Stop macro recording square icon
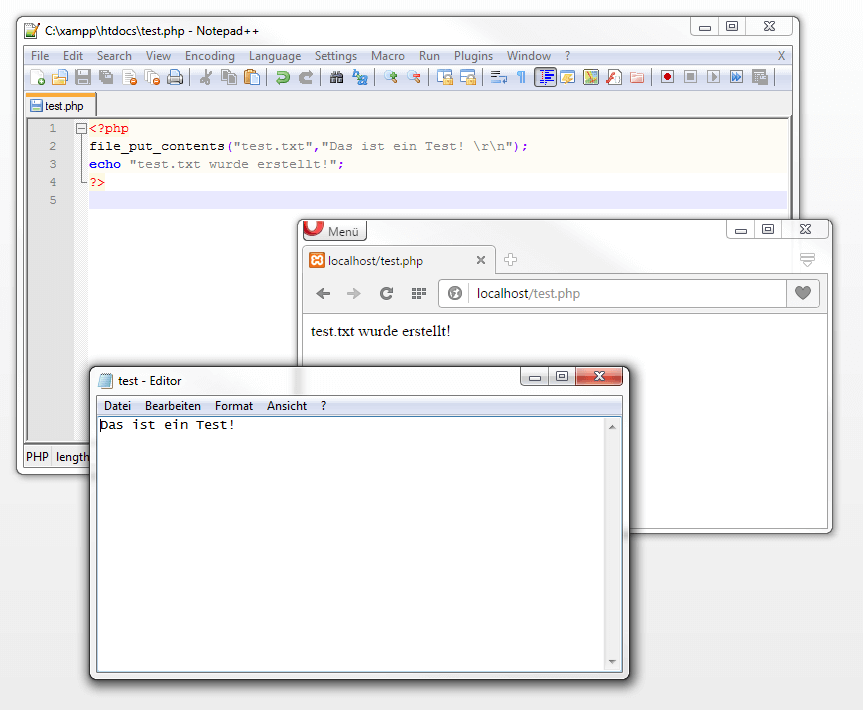This screenshot has height=710, width=863. (x=691, y=77)
